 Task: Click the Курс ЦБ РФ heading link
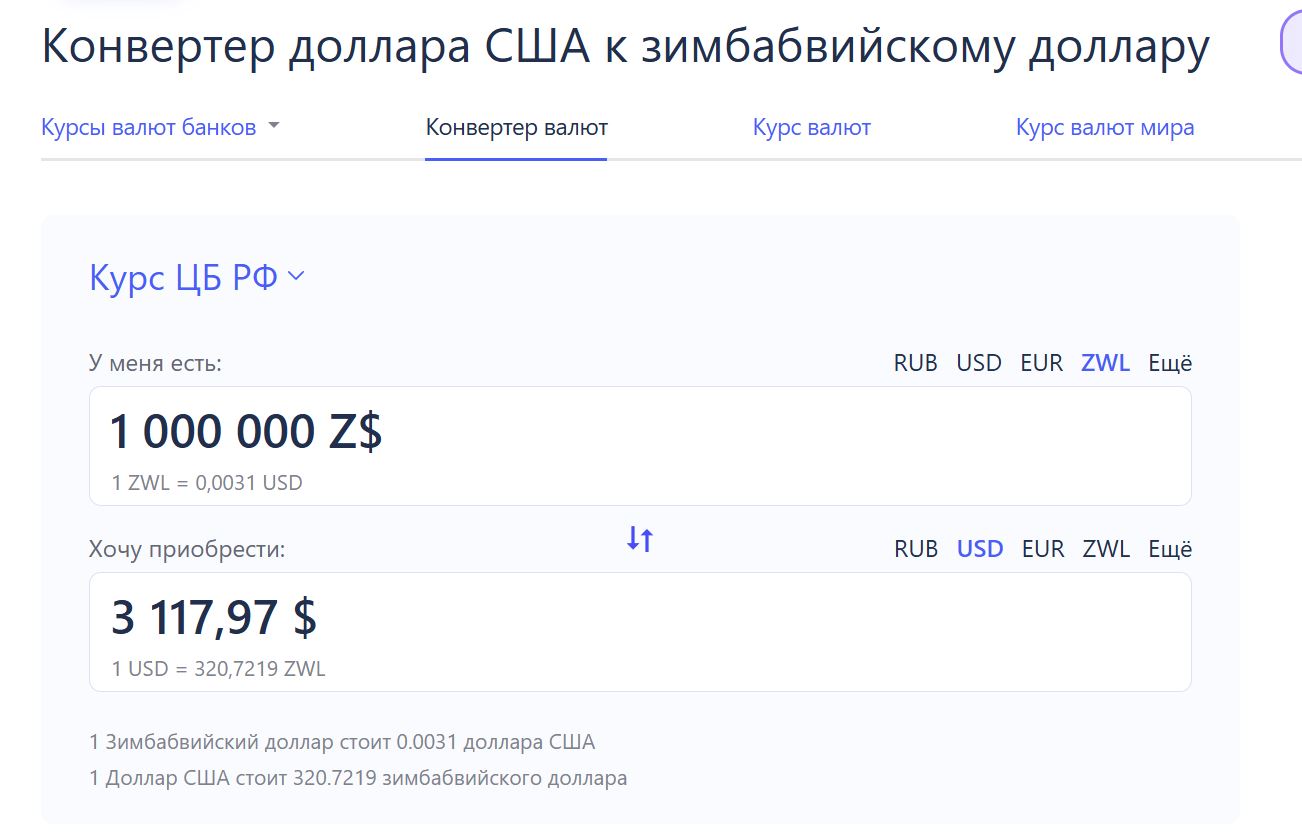(184, 277)
